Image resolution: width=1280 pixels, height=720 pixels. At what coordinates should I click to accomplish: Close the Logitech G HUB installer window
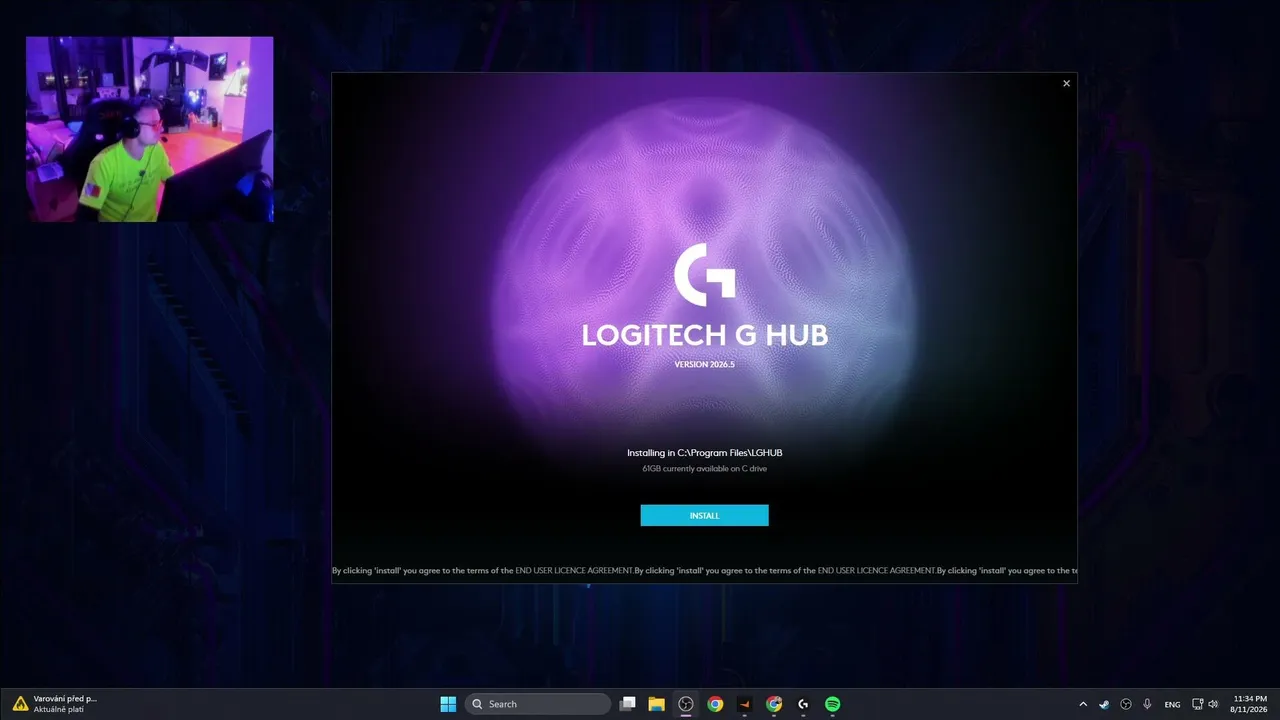tap(1066, 83)
